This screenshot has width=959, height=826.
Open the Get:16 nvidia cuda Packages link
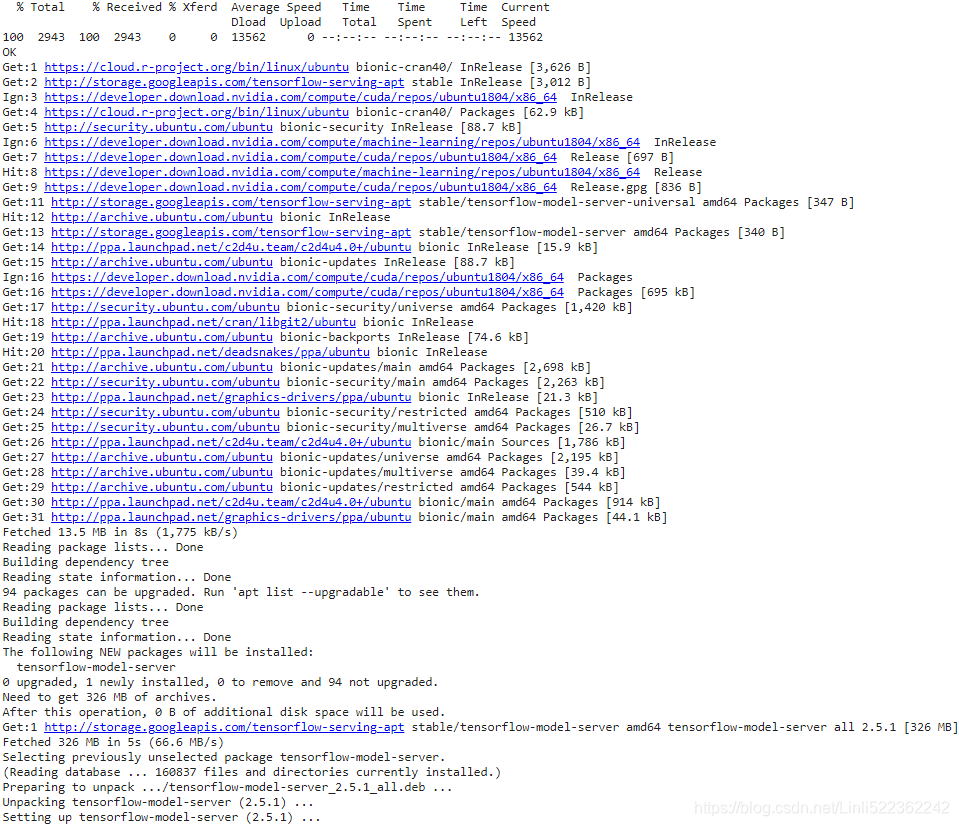click(x=307, y=292)
